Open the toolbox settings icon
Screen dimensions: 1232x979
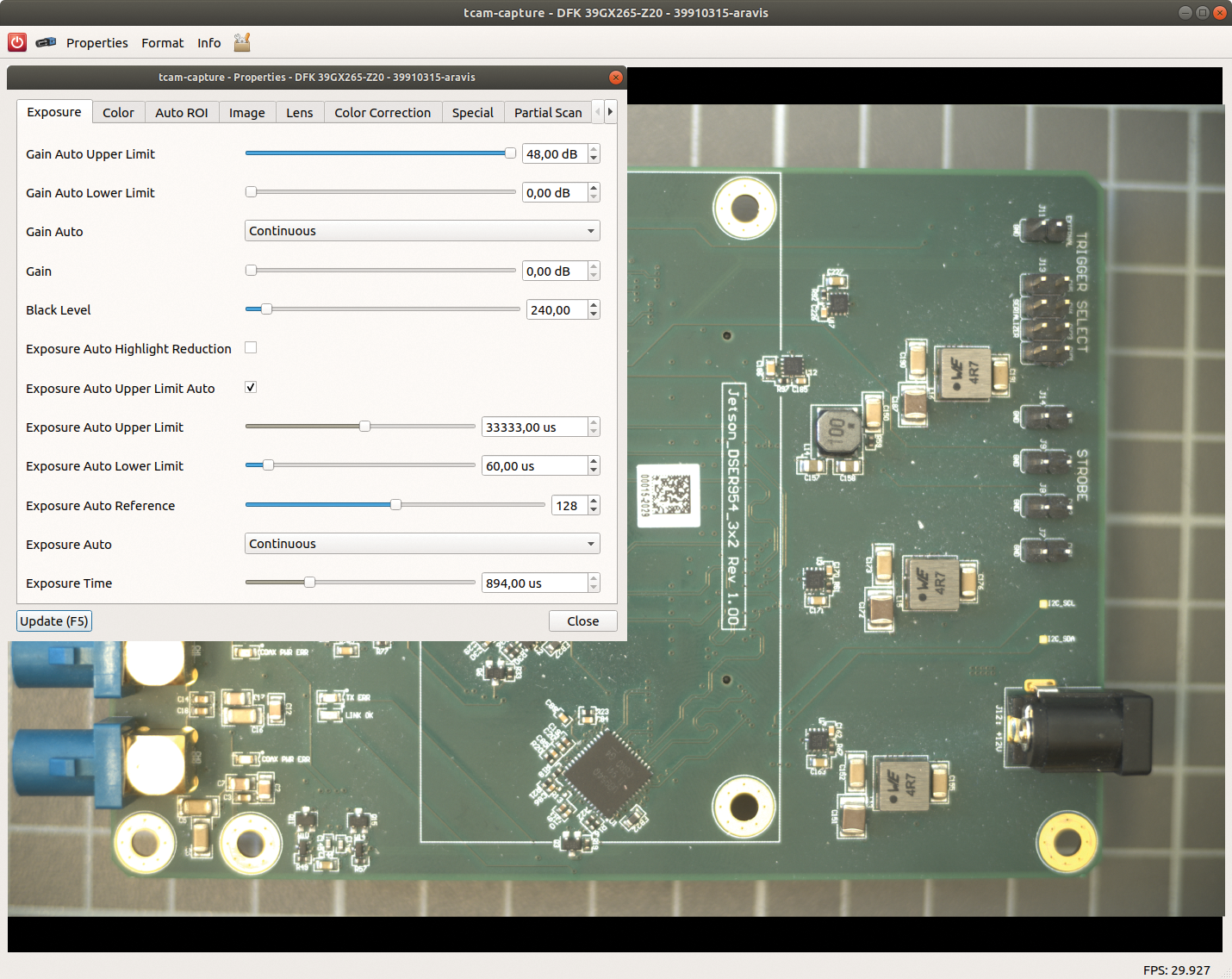point(242,42)
